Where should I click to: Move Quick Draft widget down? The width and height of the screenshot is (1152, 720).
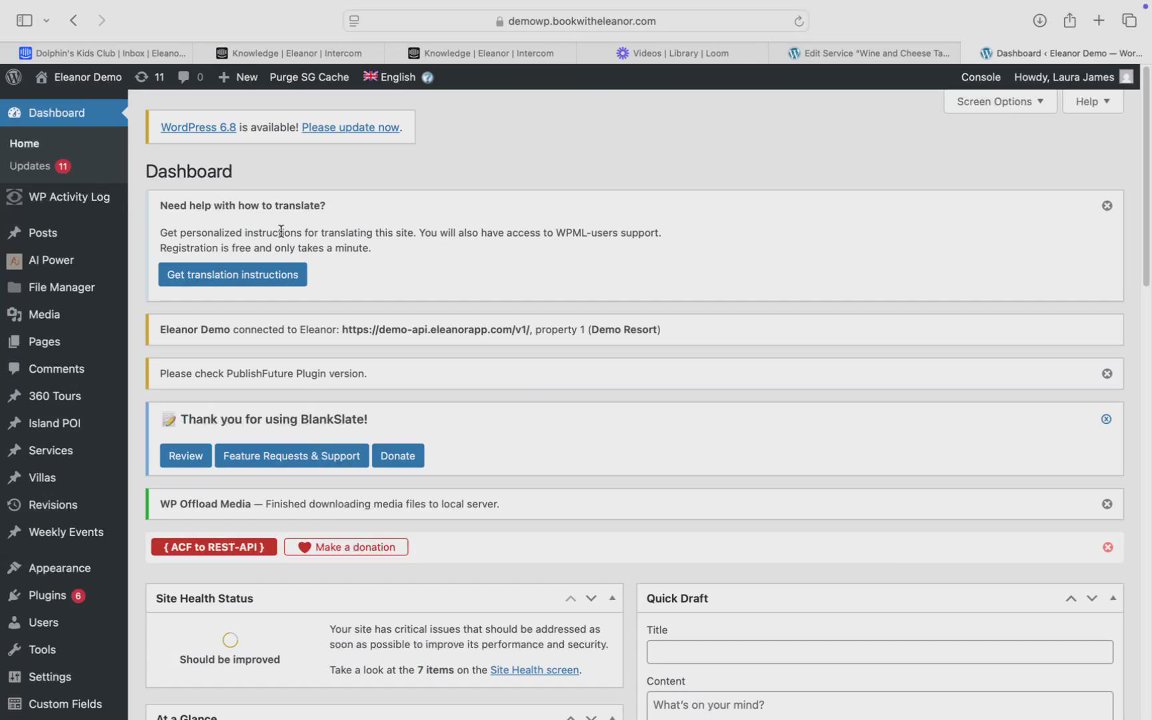click(x=1092, y=599)
